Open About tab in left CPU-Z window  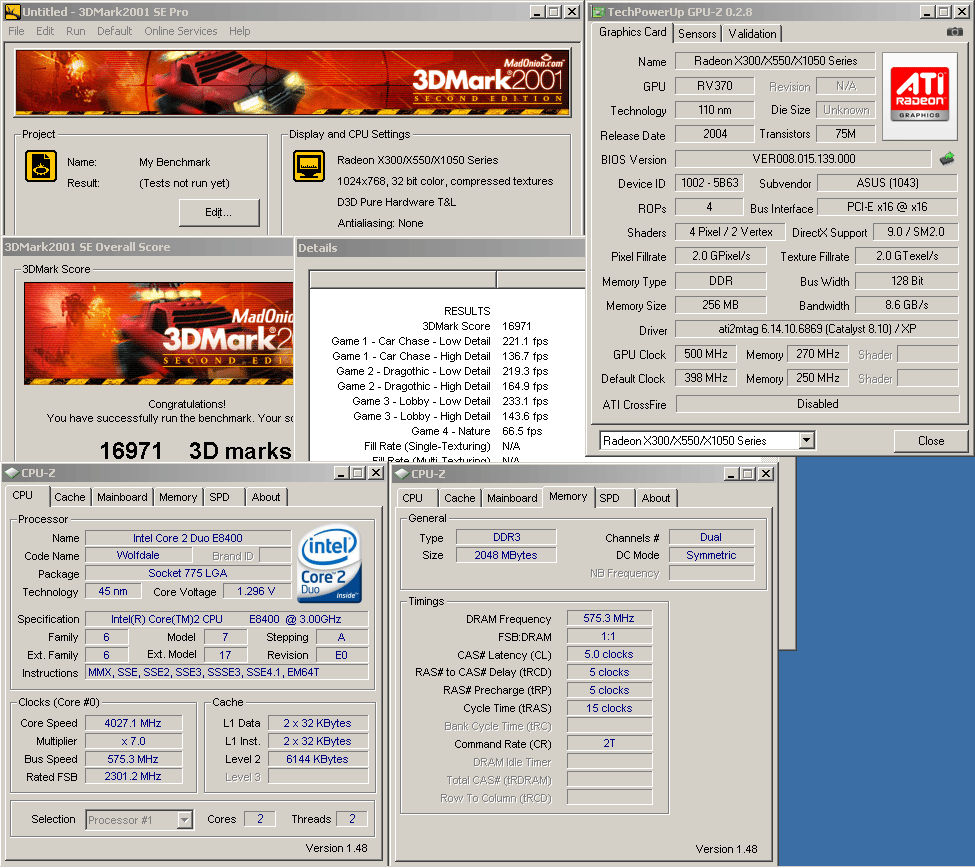[x=266, y=497]
